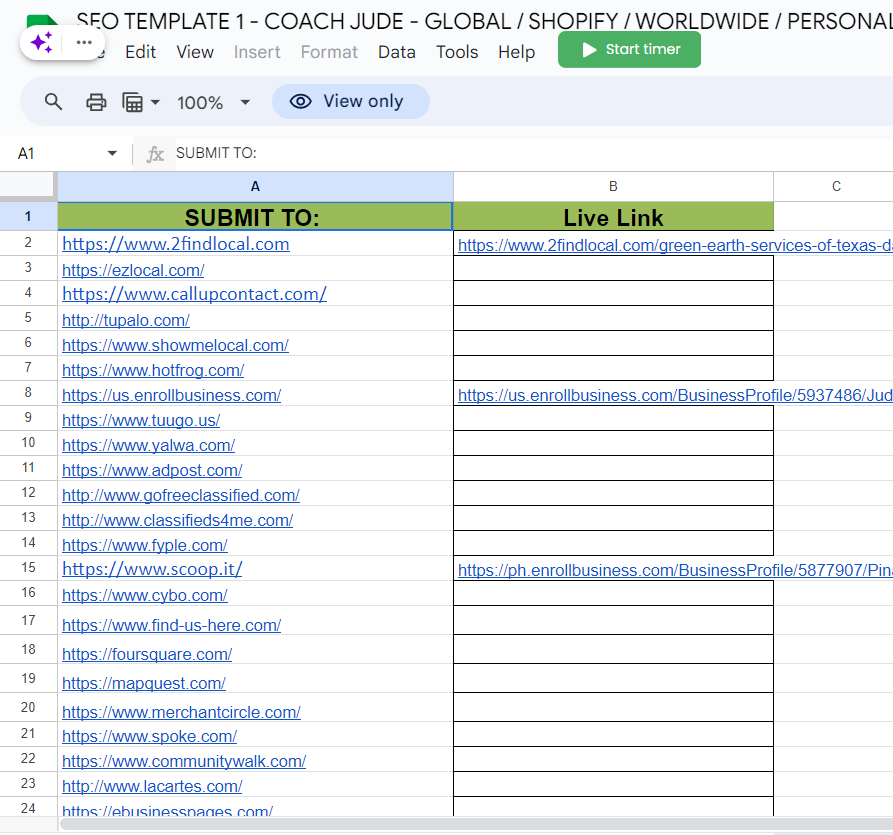Image resolution: width=893 pixels, height=835 pixels.
Task: Open the Format menu
Action: [x=329, y=52]
